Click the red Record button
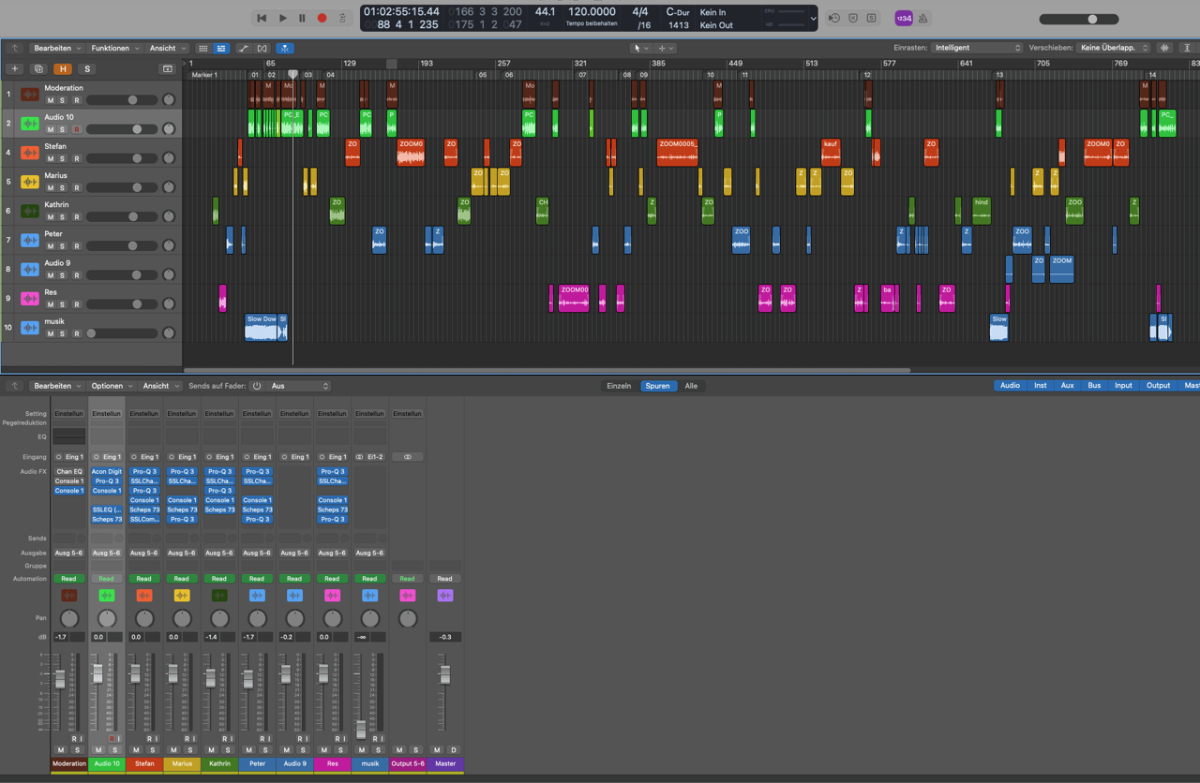This screenshot has width=1200, height=783. pos(322,18)
